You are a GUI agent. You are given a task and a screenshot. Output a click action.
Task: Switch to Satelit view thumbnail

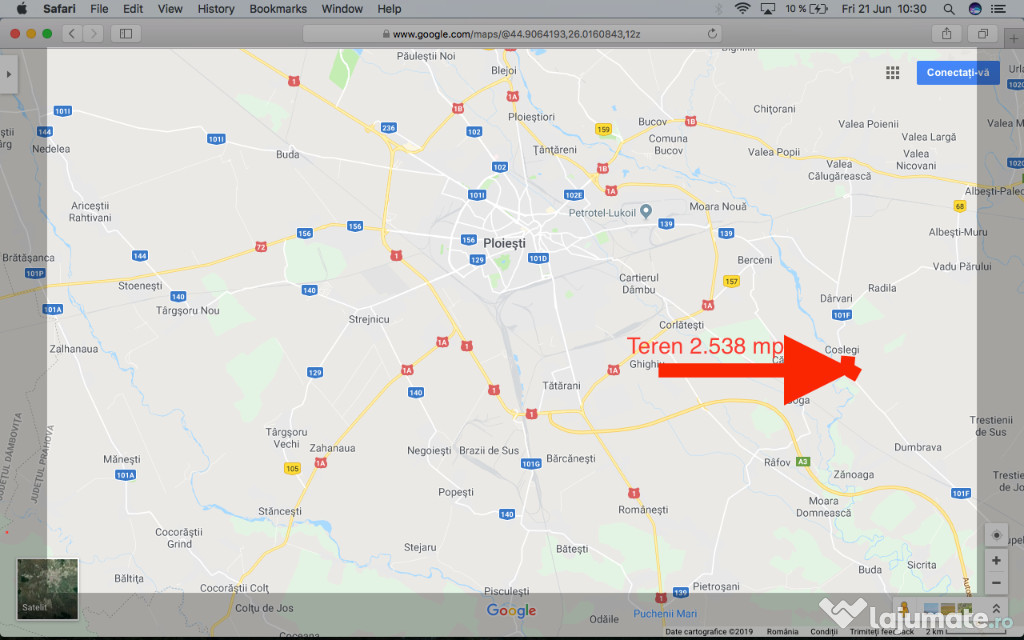pos(47,588)
